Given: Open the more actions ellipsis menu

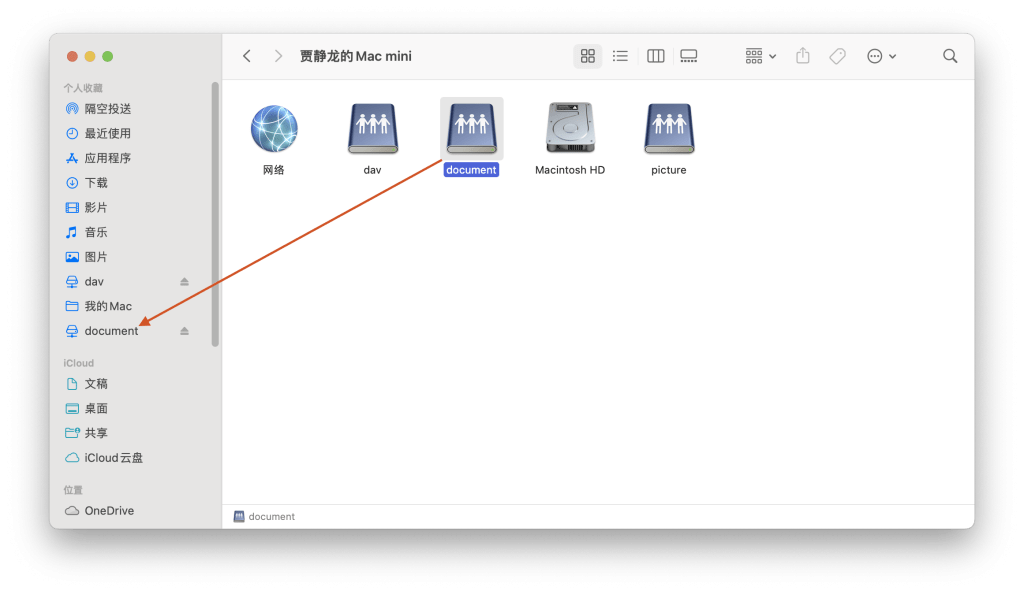Looking at the screenshot, I should (881, 56).
